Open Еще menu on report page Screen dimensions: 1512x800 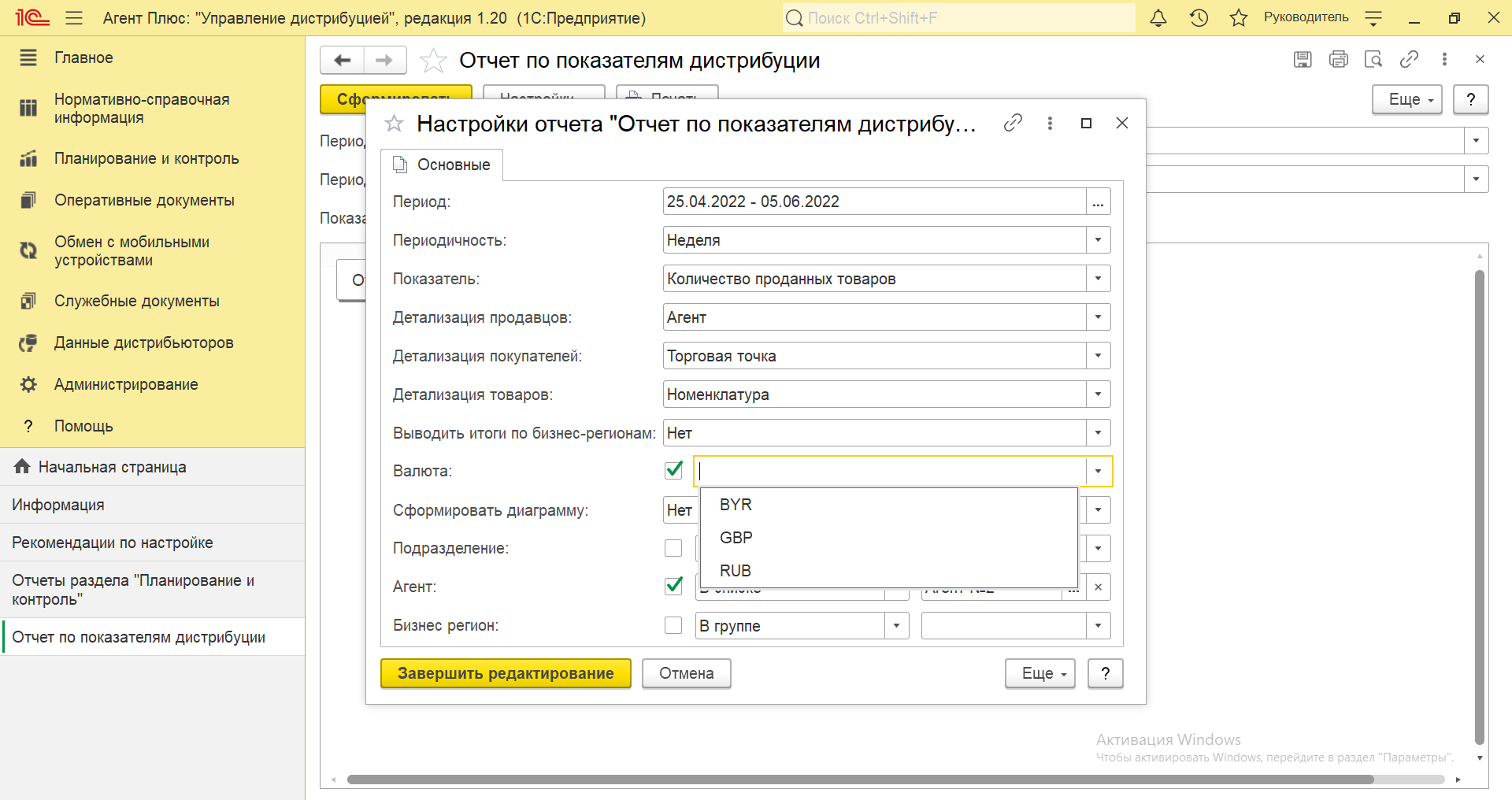pos(1407,99)
